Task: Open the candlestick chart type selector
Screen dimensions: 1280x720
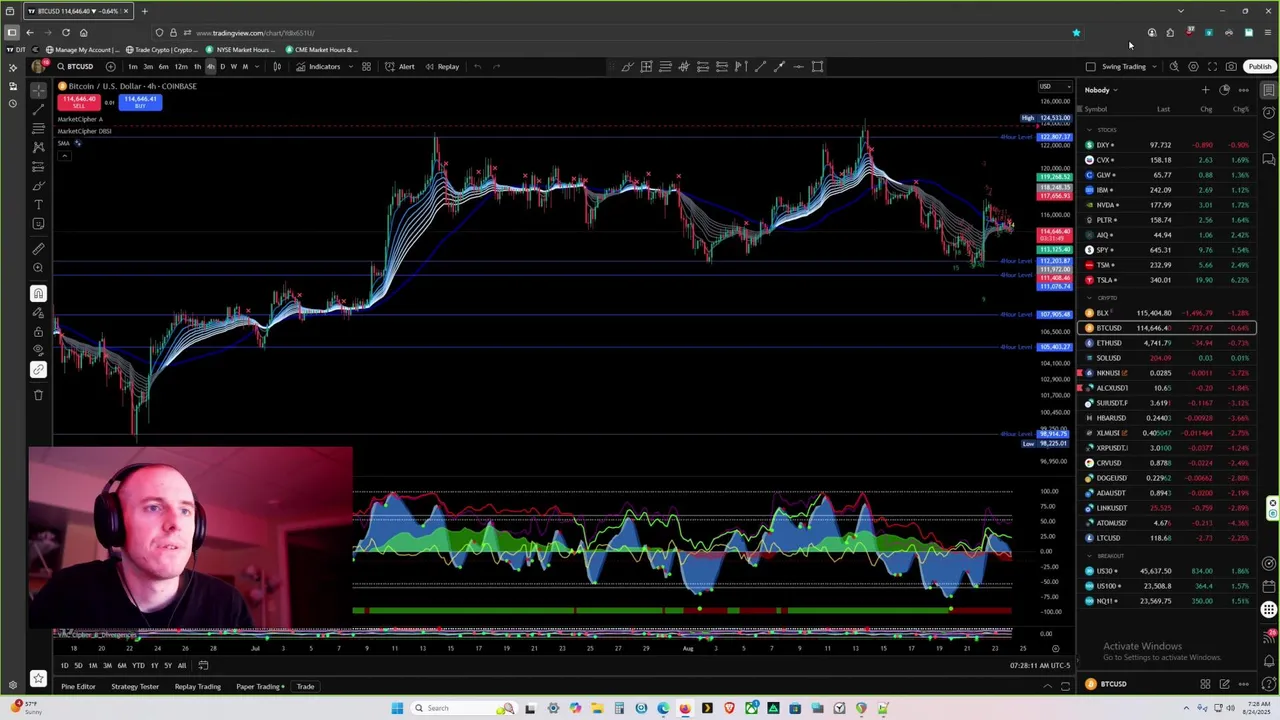Action: pos(277,67)
